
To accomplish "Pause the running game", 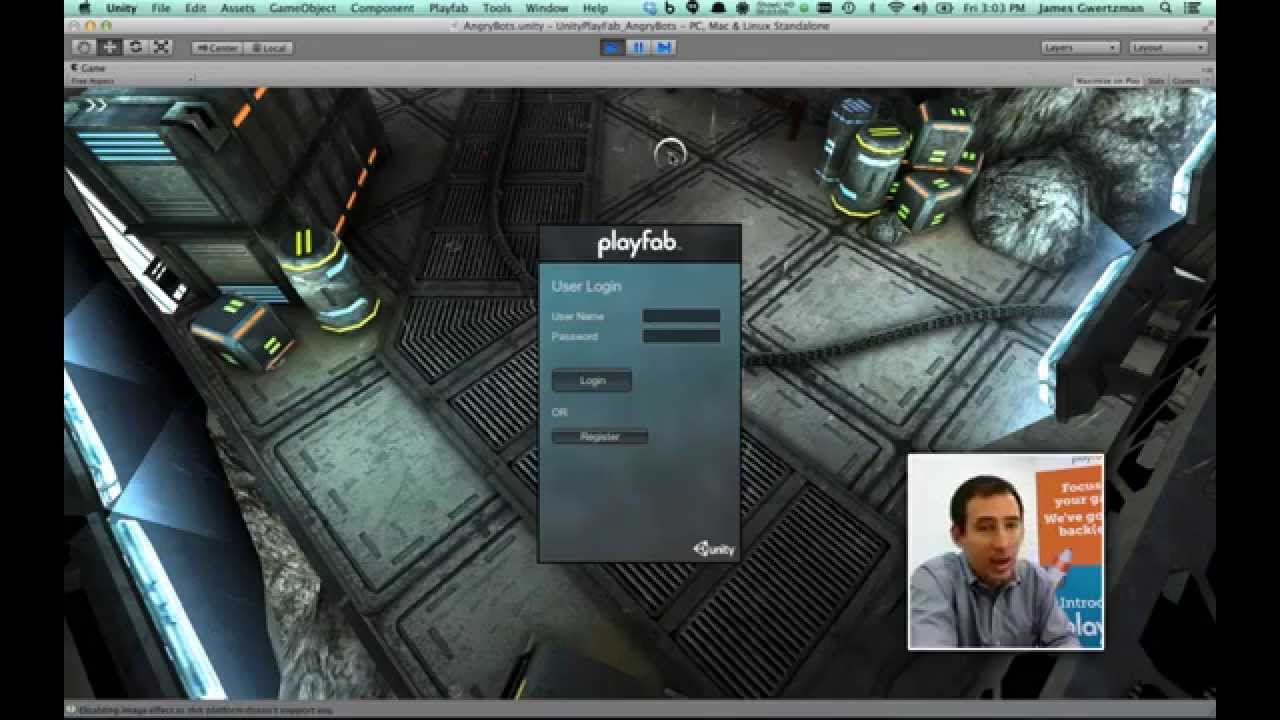I will click(638, 47).
